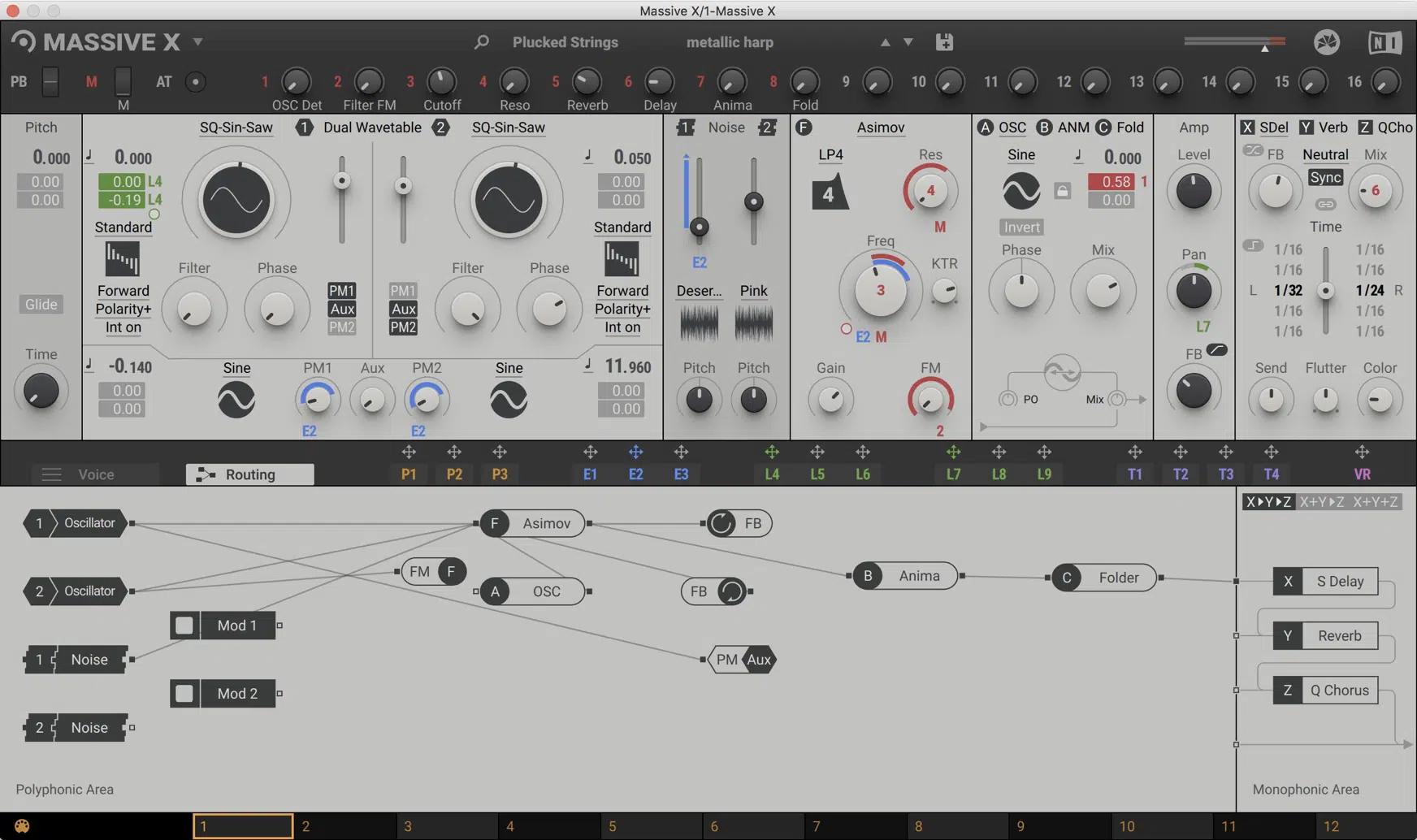Viewport: 1417px width, 840px height.
Task: Click the delay link chain icon
Action: [x=1325, y=204]
